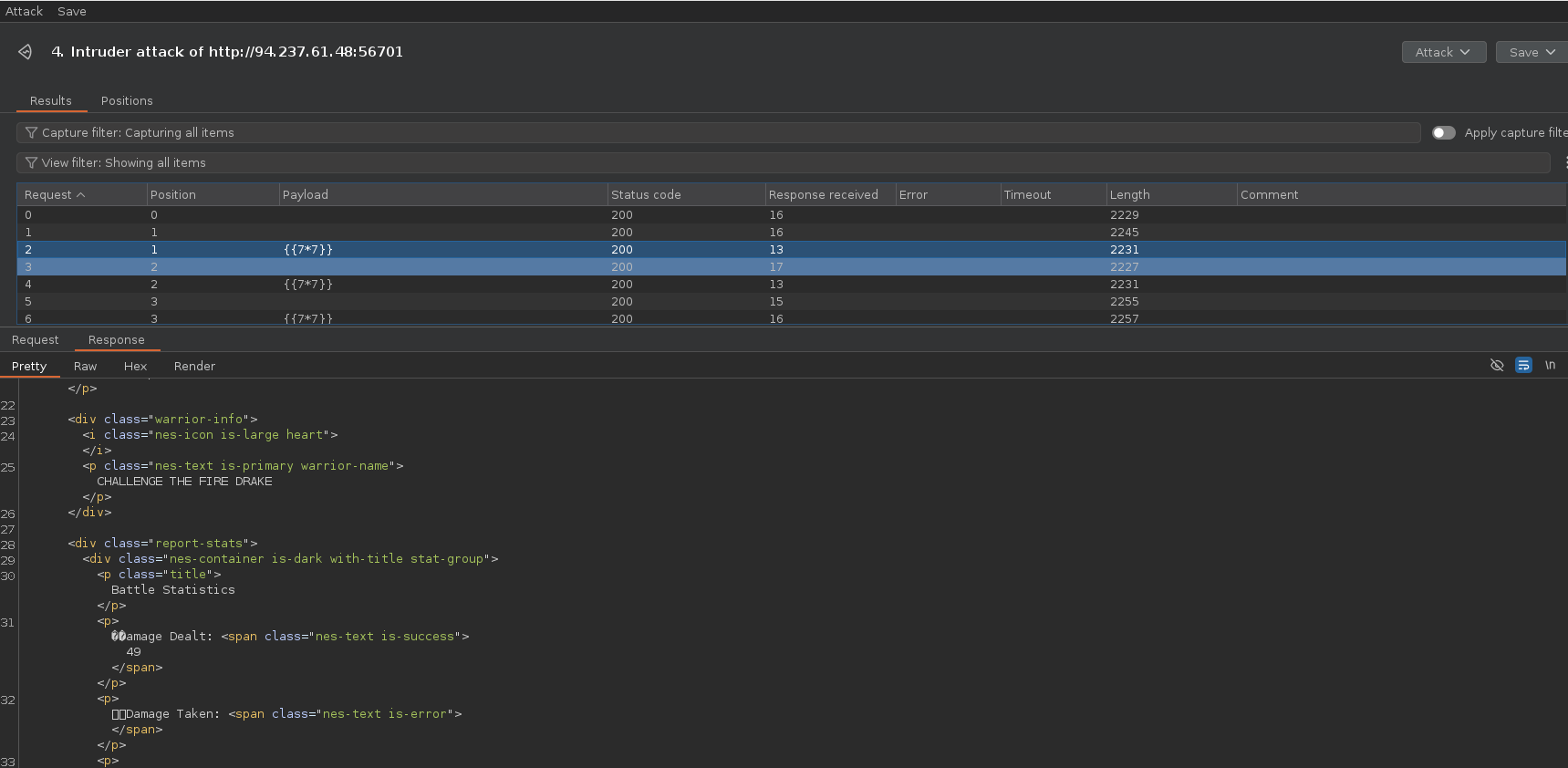Select request row 6 with length 2257
This screenshot has height=768, width=1568.
[792, 318]
